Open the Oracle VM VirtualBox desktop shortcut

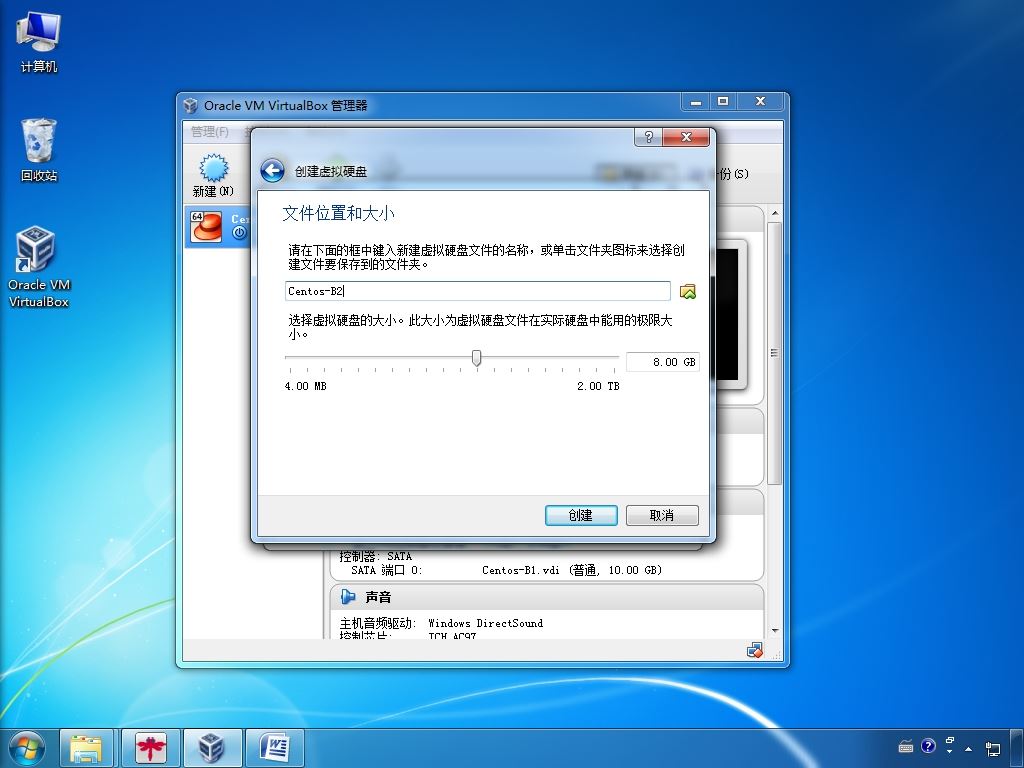point(39,267)
